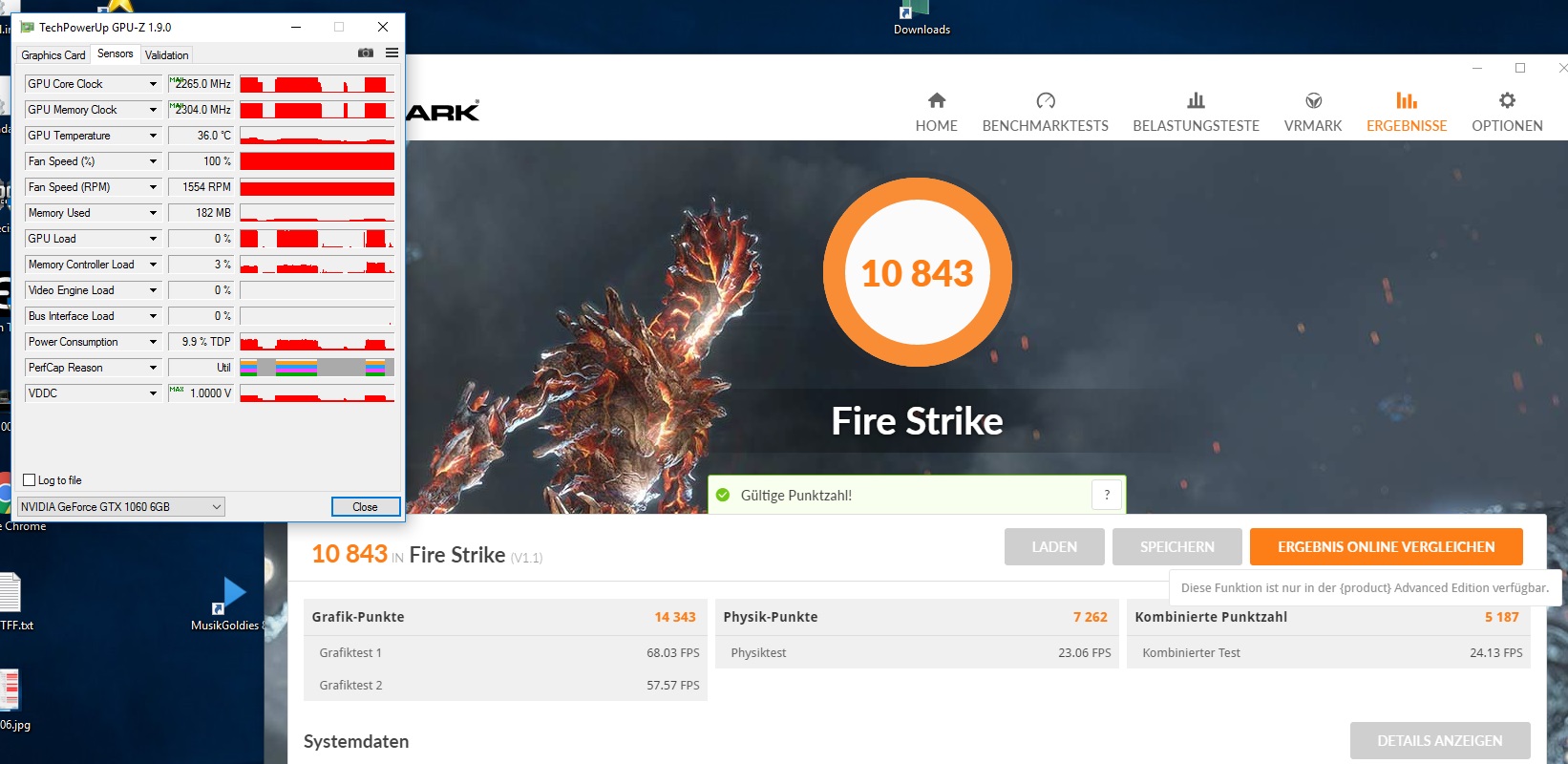Click the VRMARK headset icon
The width and height of the screenshot is (1568, 764).
1313,100
